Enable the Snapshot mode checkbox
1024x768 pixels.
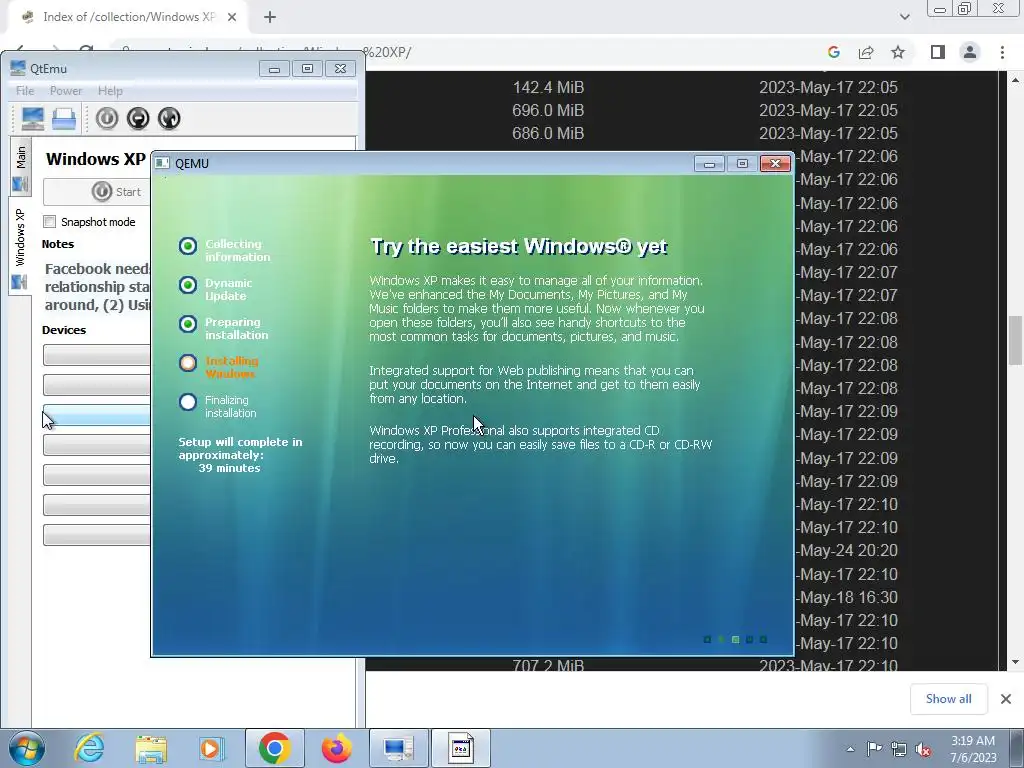tap(50, 221)
